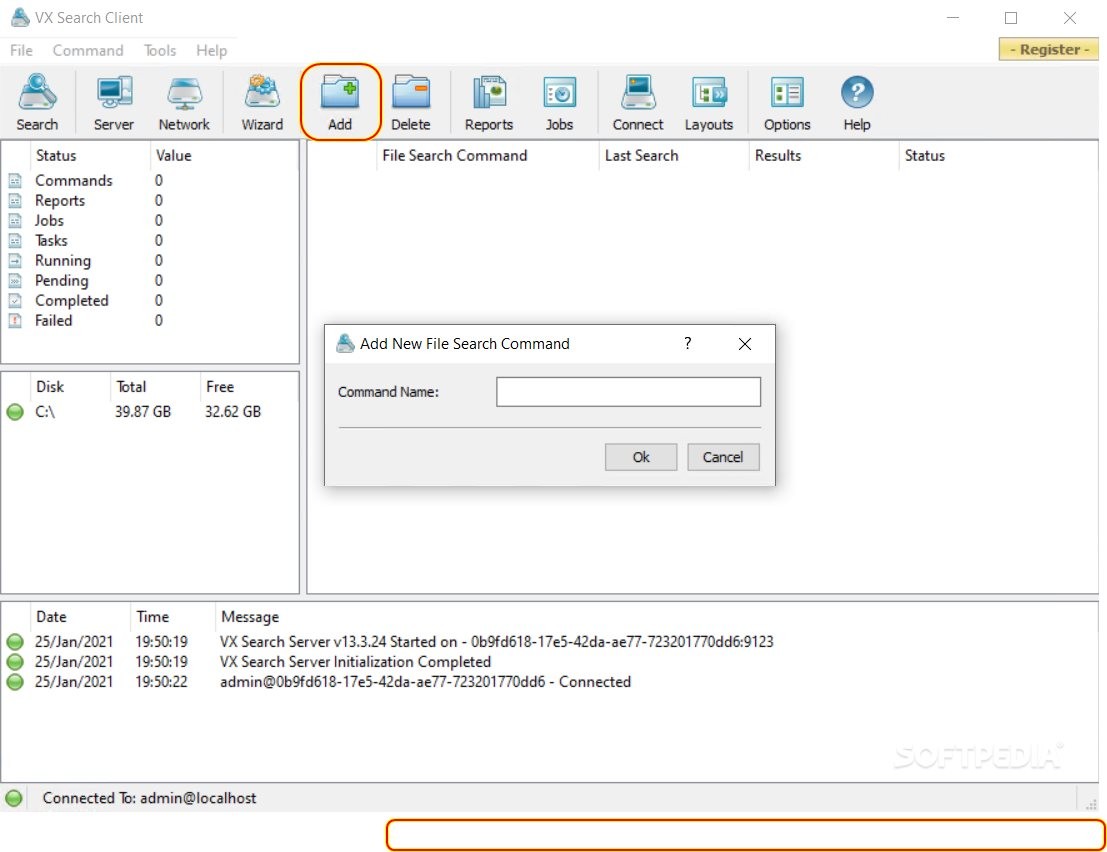The image size is (1107, 852).
Task: Click the Running status row icon
Action: 15,260
